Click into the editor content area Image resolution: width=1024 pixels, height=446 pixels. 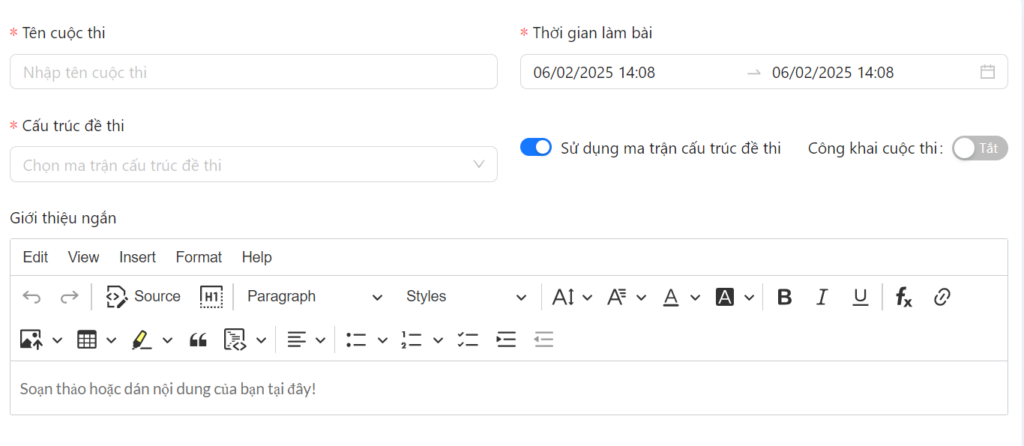point(509,389)
